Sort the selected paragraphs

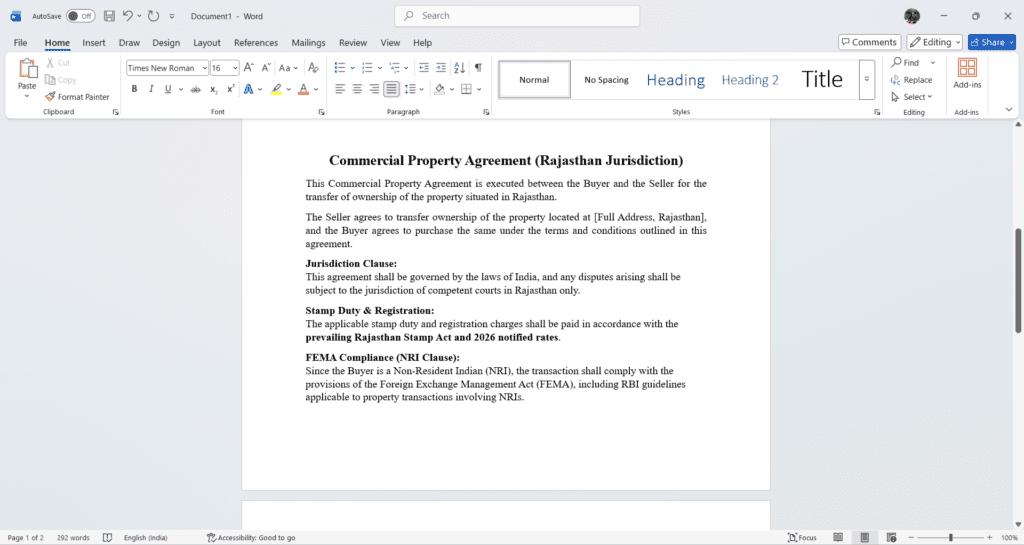click(x=459, y=68)
